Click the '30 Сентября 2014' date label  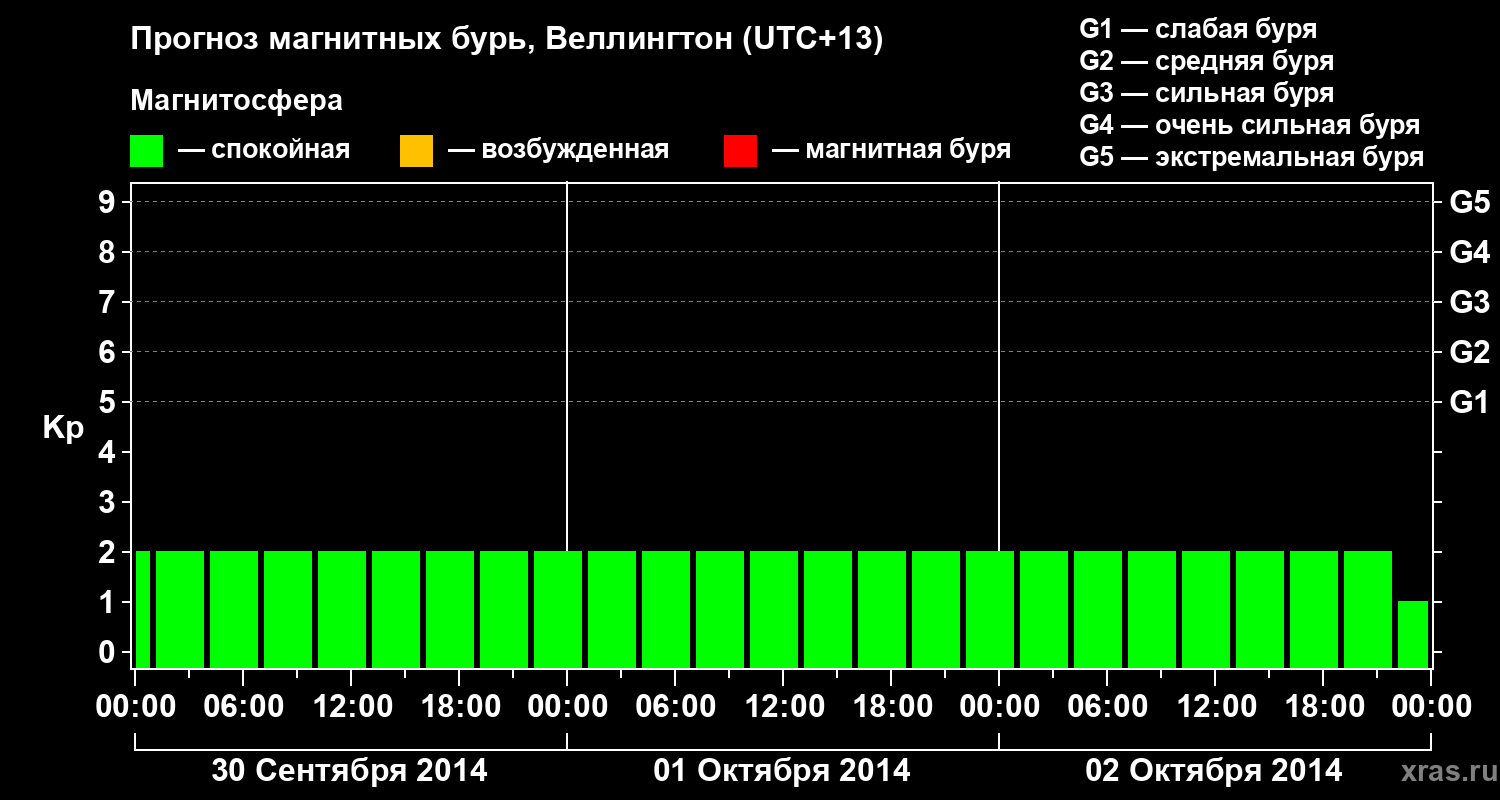(350, 771)
